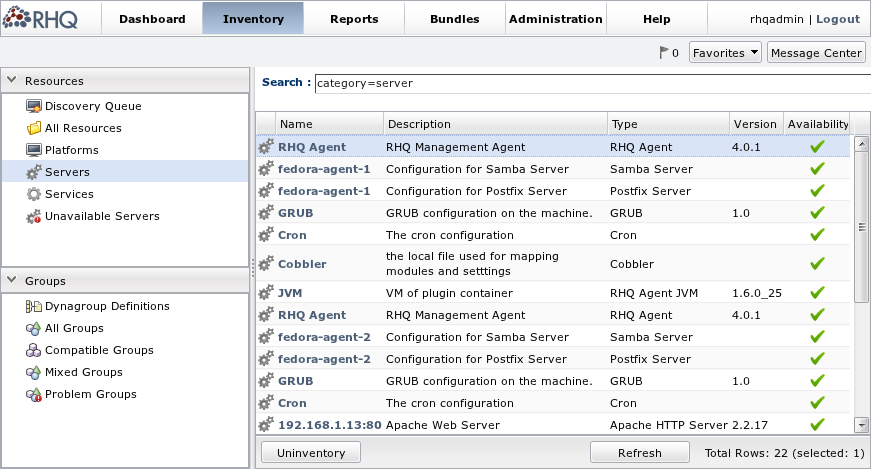Open the Discovery Queue icon
Image resolution: width=889 pixels, height=469 pixels.
coord(34,106)
